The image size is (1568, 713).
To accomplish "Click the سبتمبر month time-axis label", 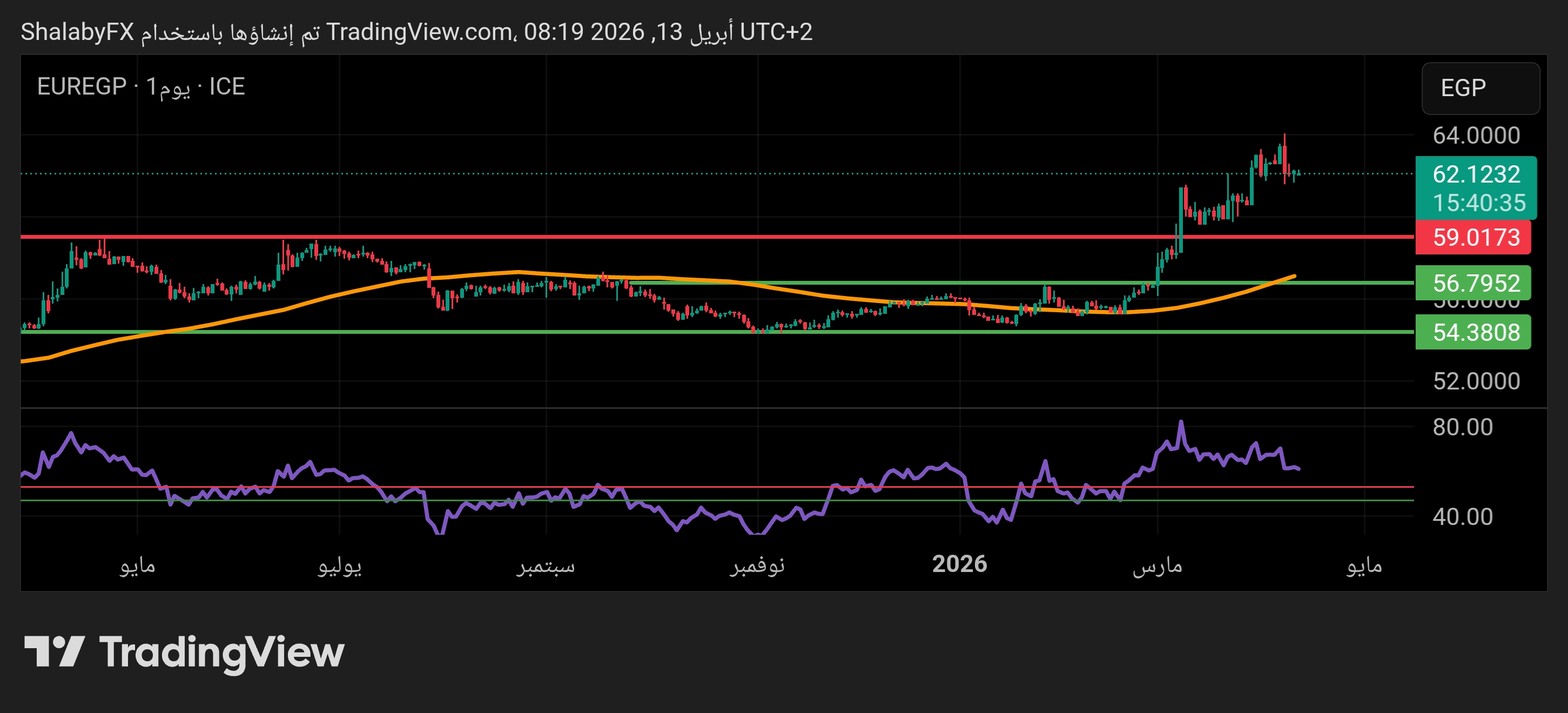I will [x=546, y=566].
